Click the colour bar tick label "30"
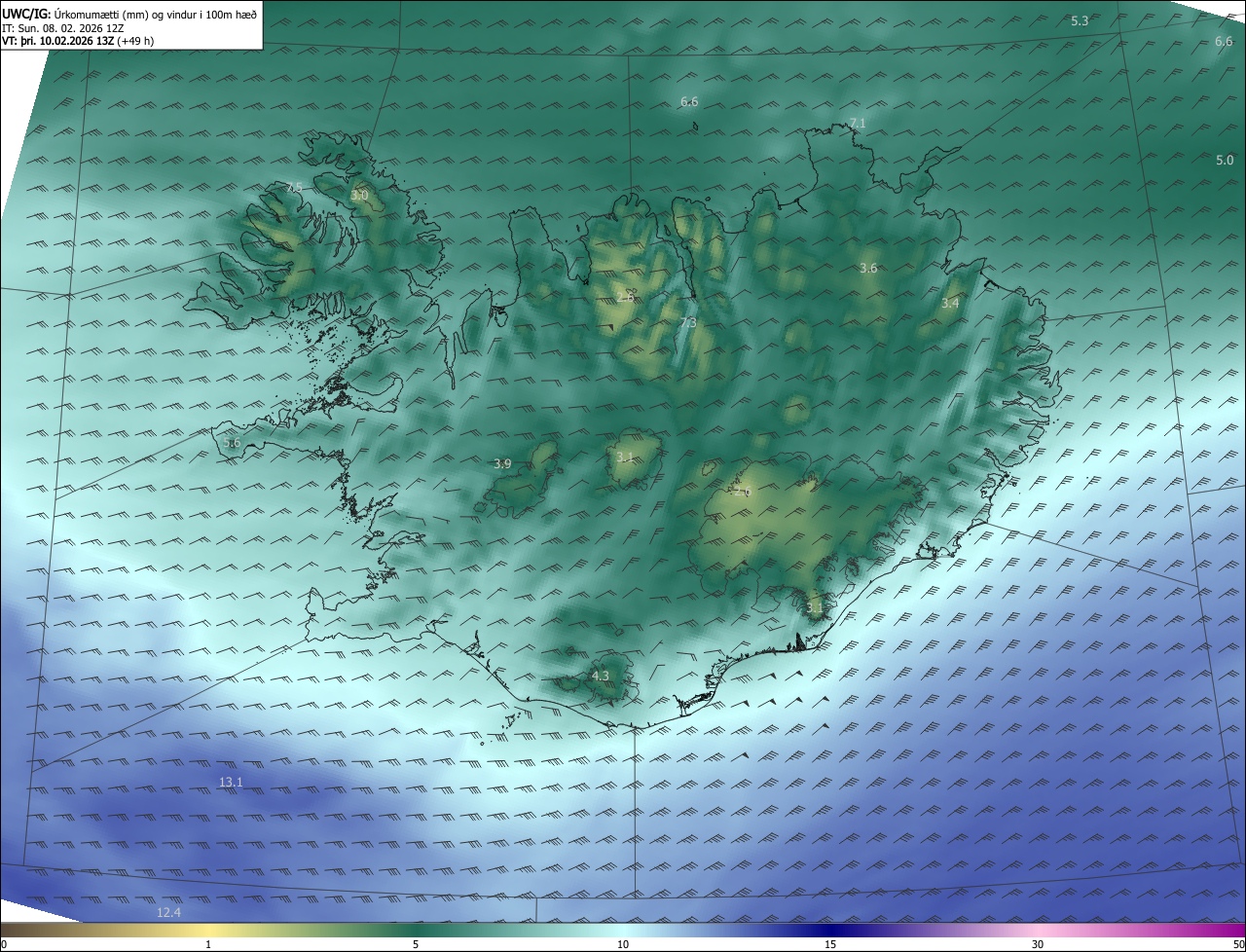This screenshot has width=1246, height=952. pos(1038,944)
